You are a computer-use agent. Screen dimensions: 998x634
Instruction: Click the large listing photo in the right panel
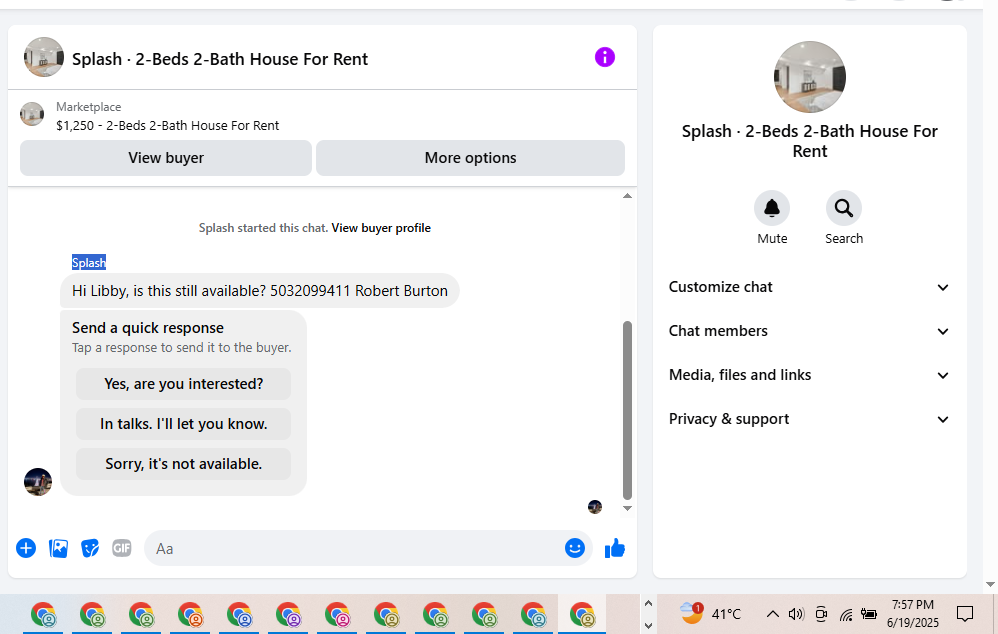point(810,77)
